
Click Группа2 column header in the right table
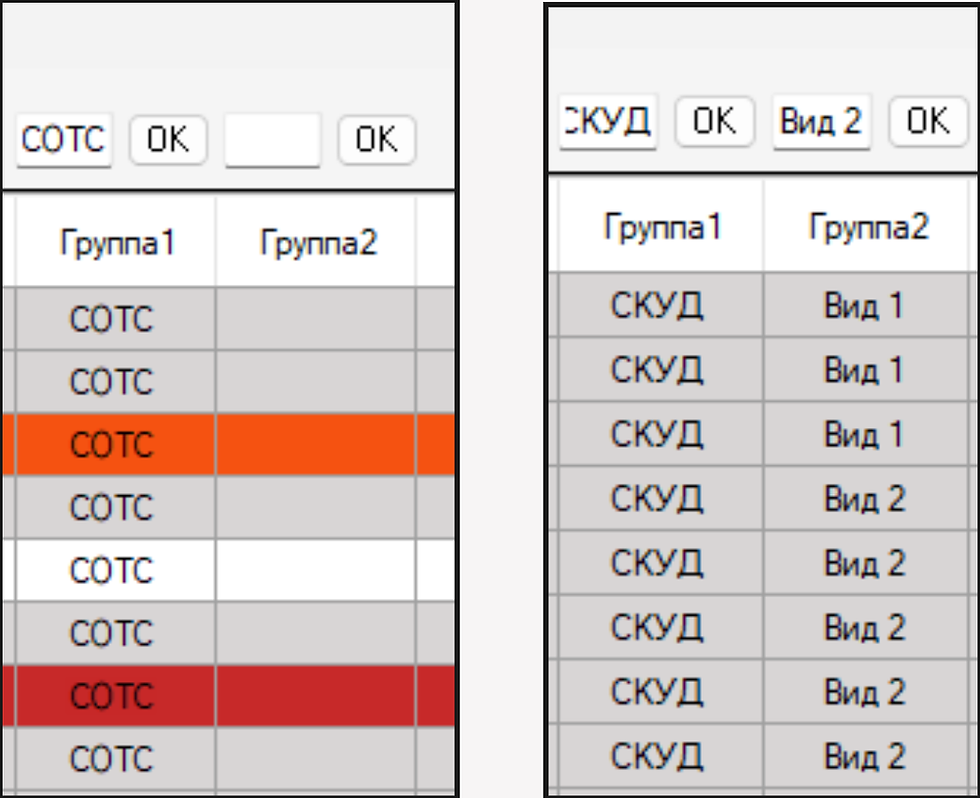point(868,228)
